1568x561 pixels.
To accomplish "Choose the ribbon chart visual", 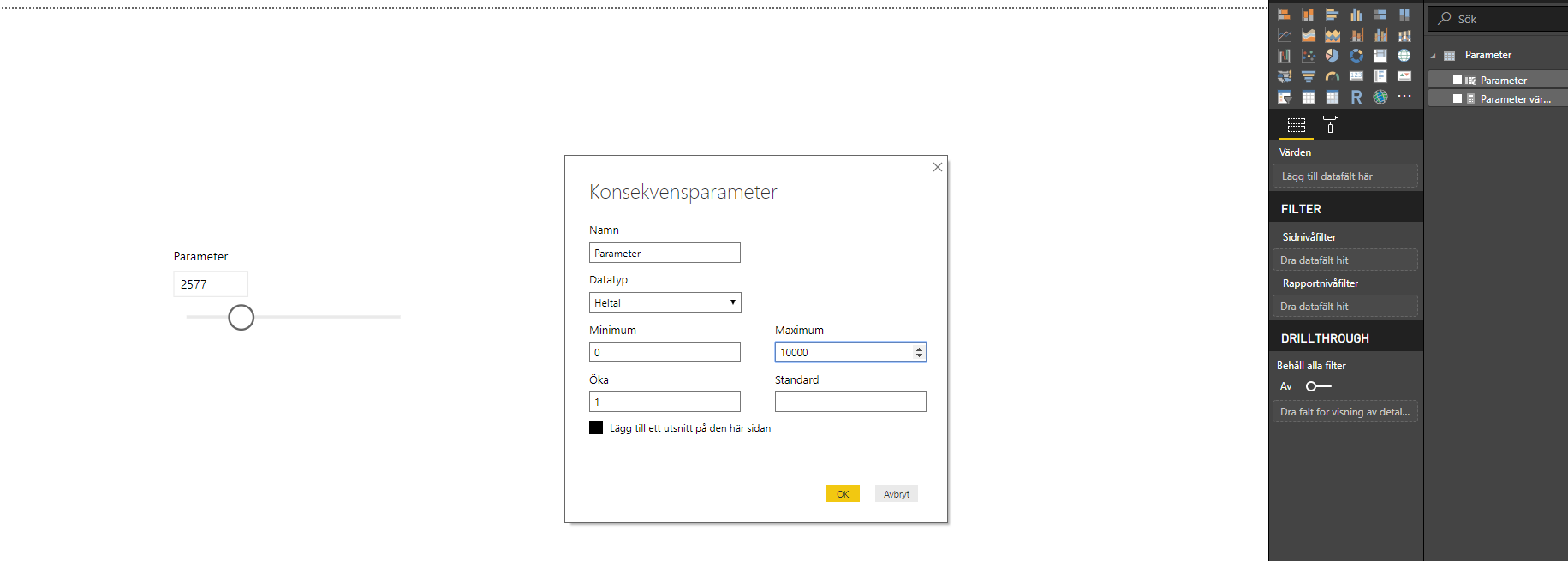I will pyautogui.click(x=1404, y=35).
